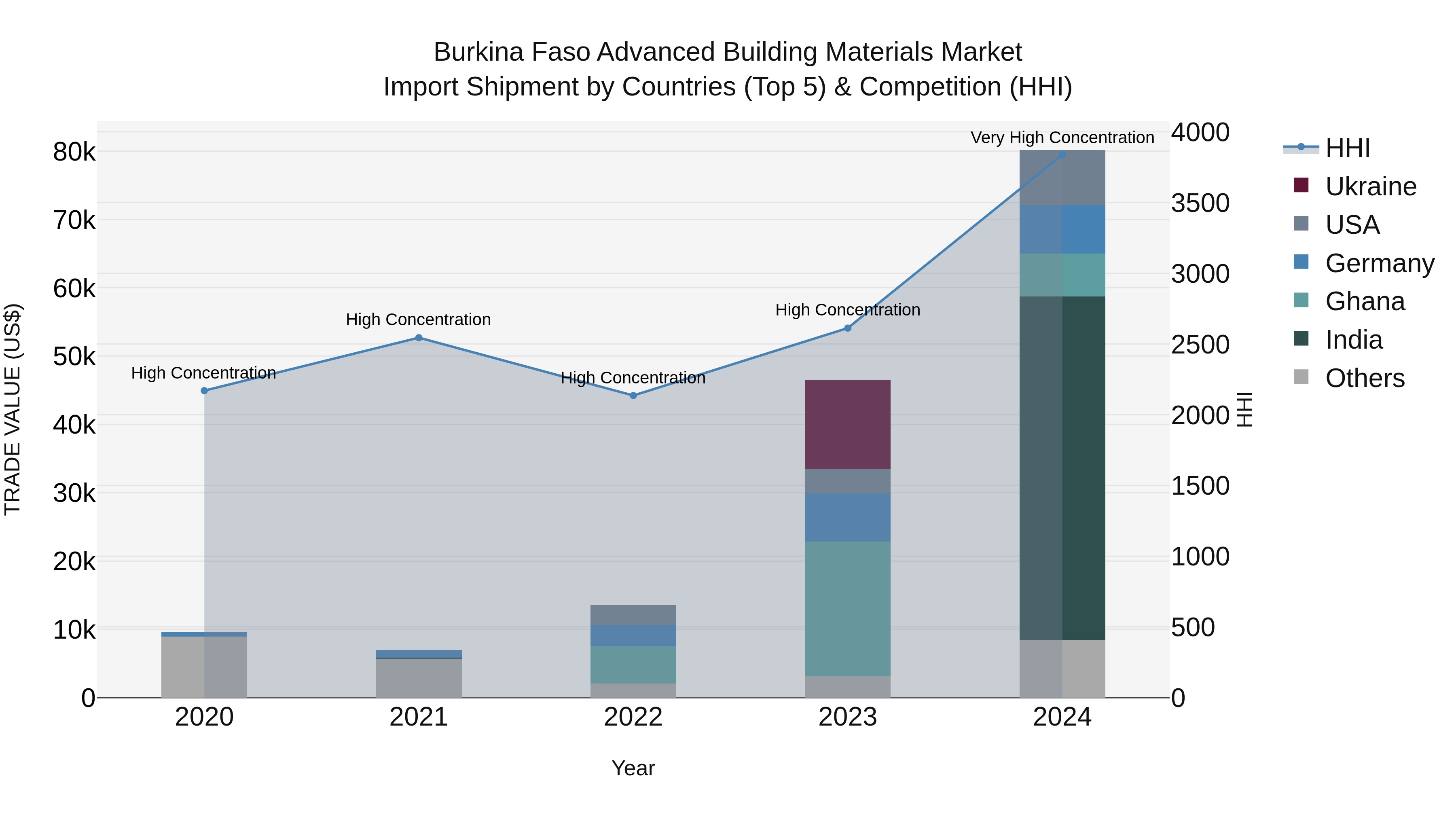Click the Import Shipment by Countries subtitle line
Image resolution: width=1456 pixels, height=819 pixels.
[x=728, y=87]
